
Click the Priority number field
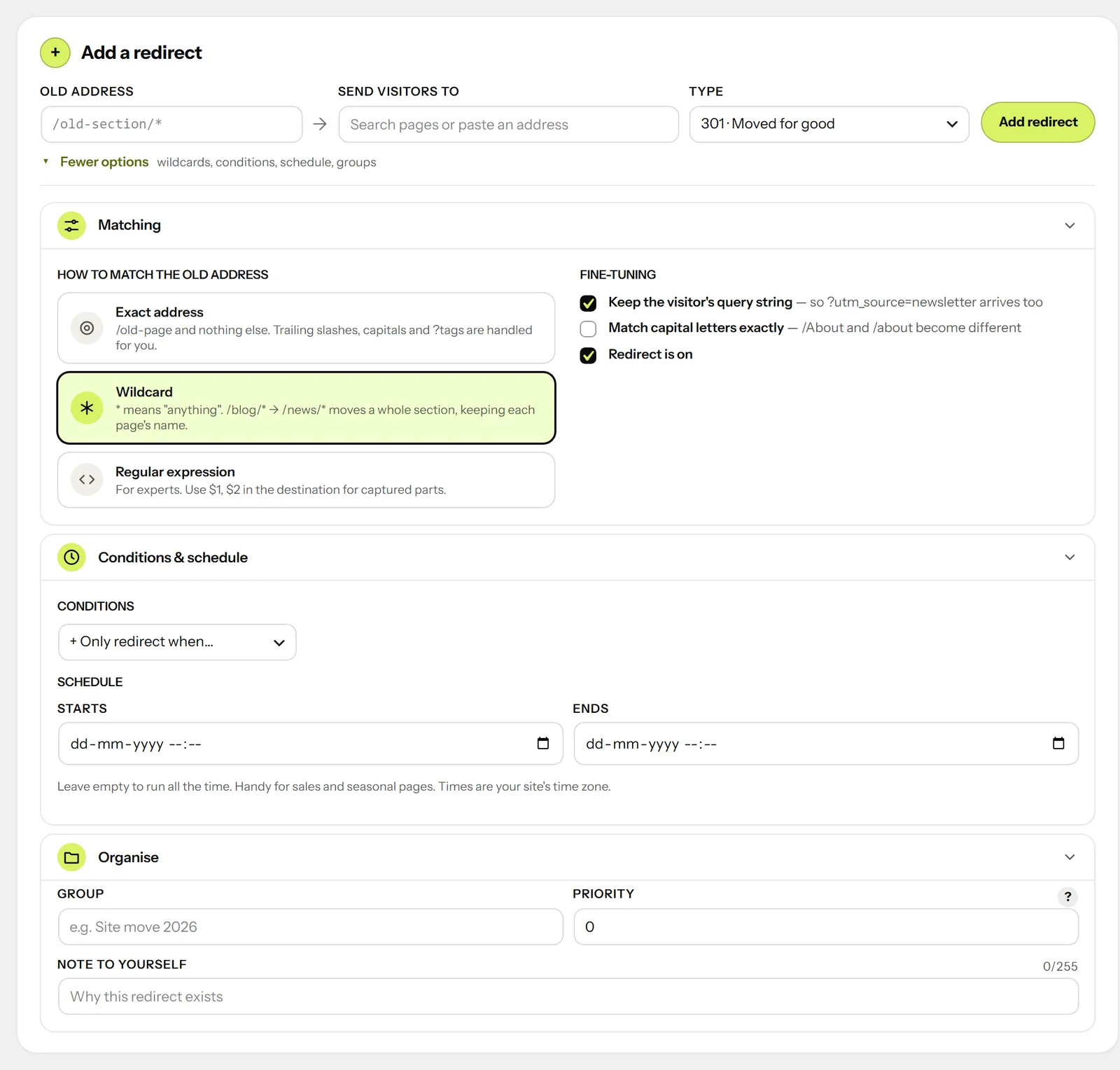pyautogui.click(x=826, y=927)
